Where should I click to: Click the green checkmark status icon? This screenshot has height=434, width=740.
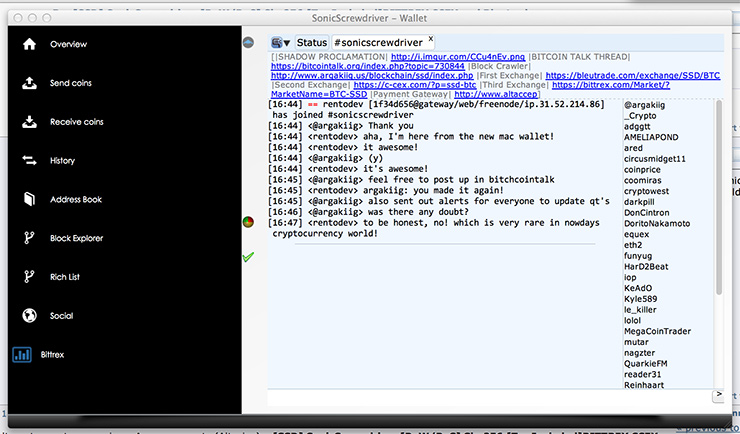248,257
